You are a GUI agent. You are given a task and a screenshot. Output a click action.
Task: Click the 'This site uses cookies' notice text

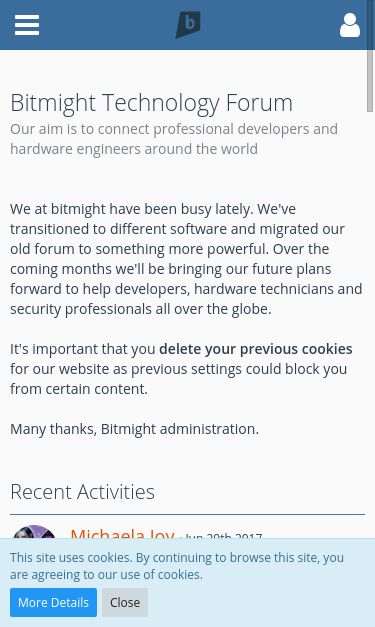[x=177, y=566]
